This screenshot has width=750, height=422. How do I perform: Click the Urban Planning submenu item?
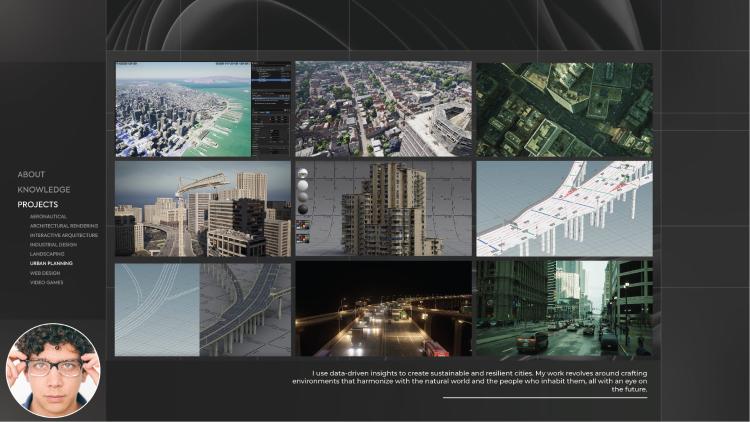point(51,263)
